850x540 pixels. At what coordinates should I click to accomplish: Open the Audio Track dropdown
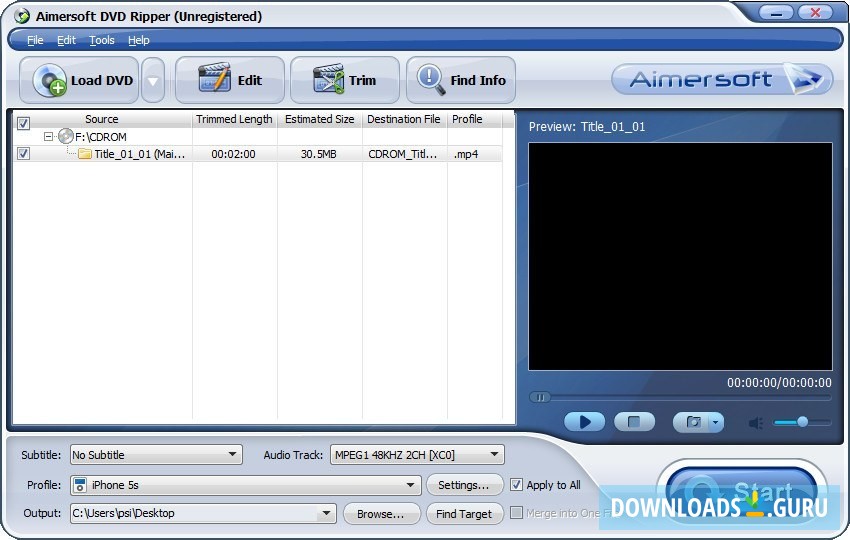[417, 454]
